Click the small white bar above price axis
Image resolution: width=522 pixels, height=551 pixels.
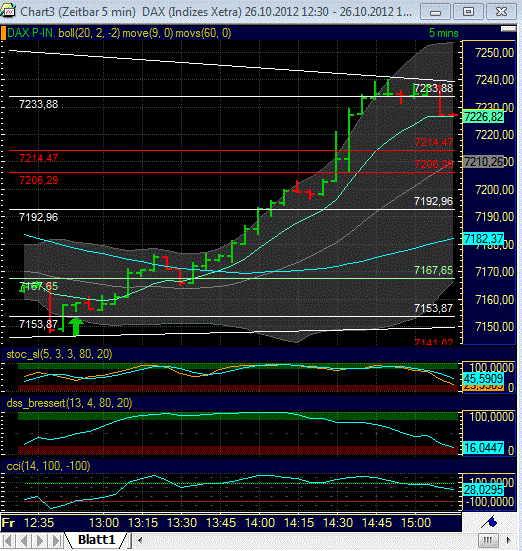coord(508,29)
